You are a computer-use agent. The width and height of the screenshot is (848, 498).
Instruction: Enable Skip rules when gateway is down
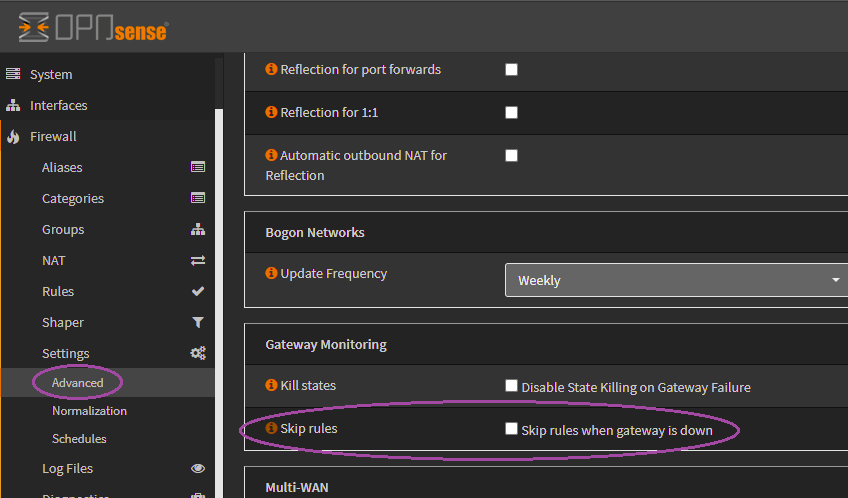point(512,429)
